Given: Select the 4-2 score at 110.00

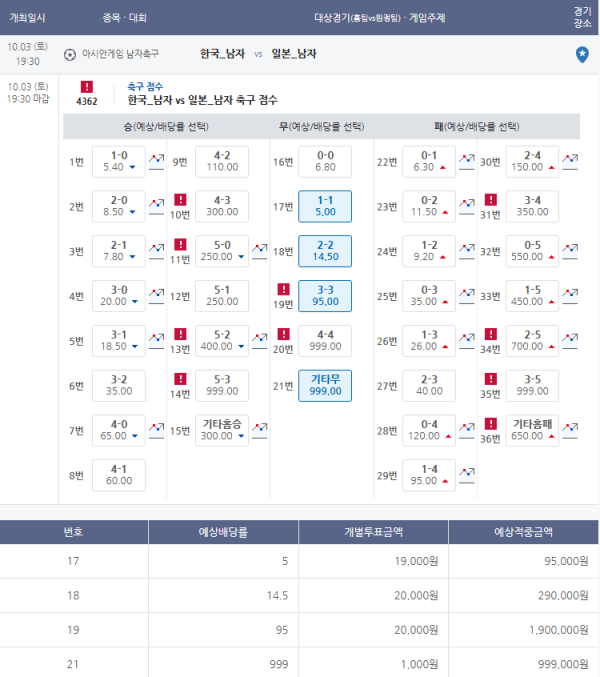Looking at the screenshot, I should pyautogui.click(x=222, y=161).
